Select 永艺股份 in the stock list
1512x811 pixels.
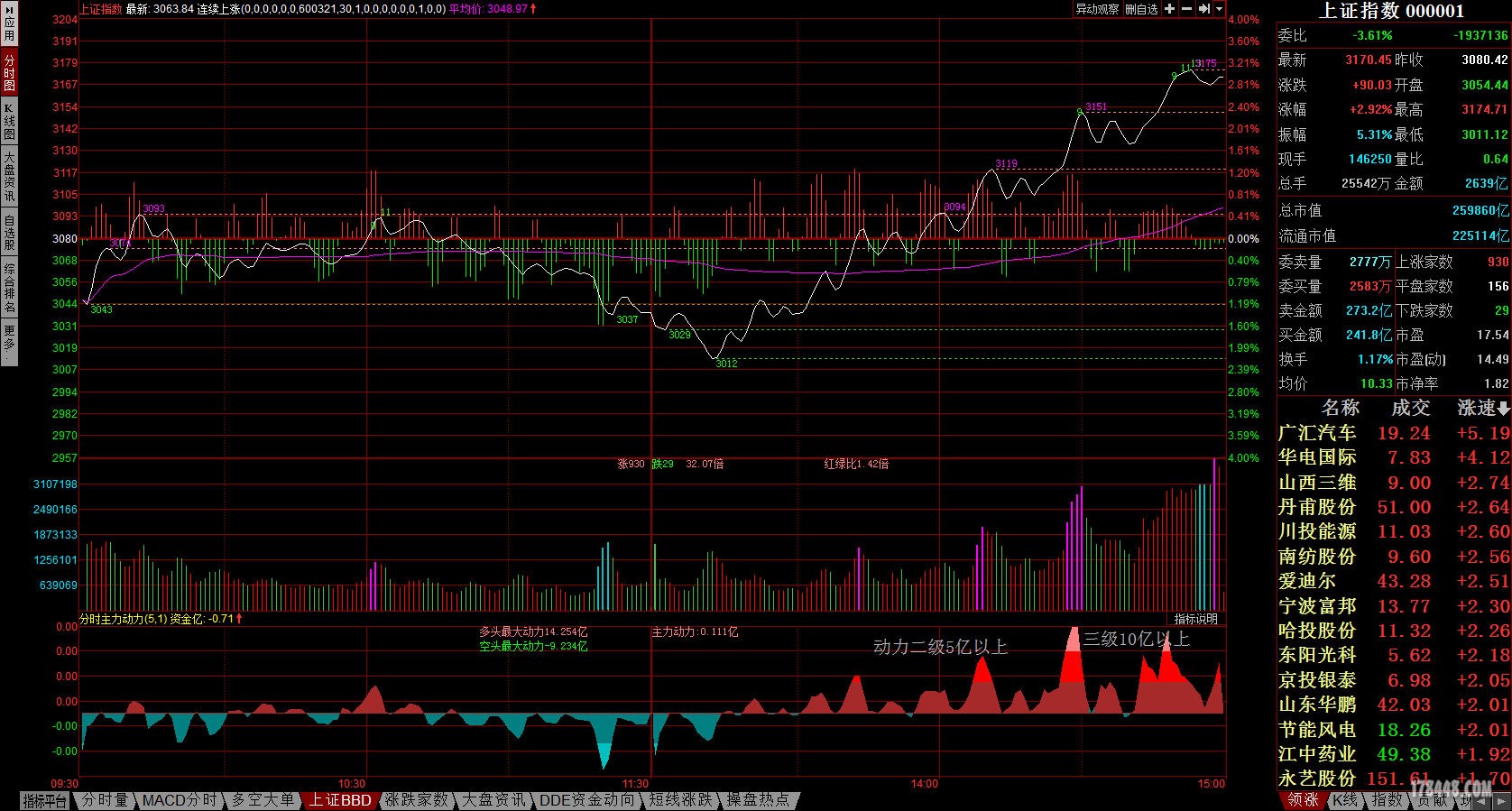click(1394, 778)
